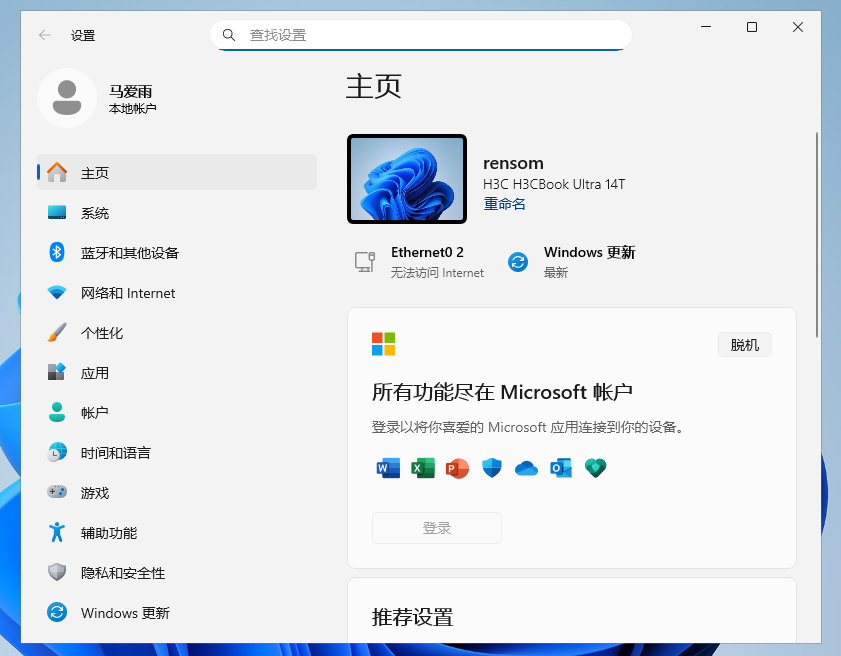841x656 pixels.
Task: Click the 重命名 link under rensom
Action: click(505, 203)
